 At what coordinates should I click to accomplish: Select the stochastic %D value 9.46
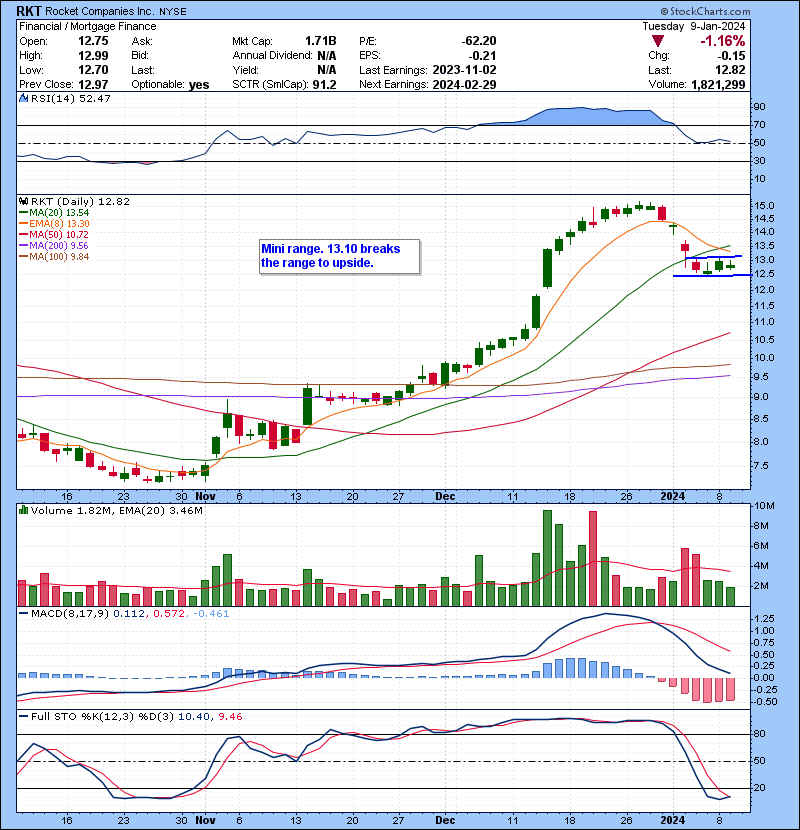pos(230,717)
